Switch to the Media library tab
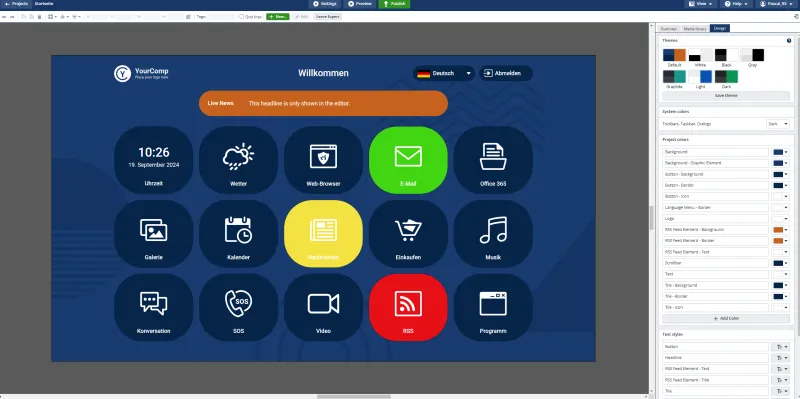This screenshot has height=399, width=800. [695, 29]
